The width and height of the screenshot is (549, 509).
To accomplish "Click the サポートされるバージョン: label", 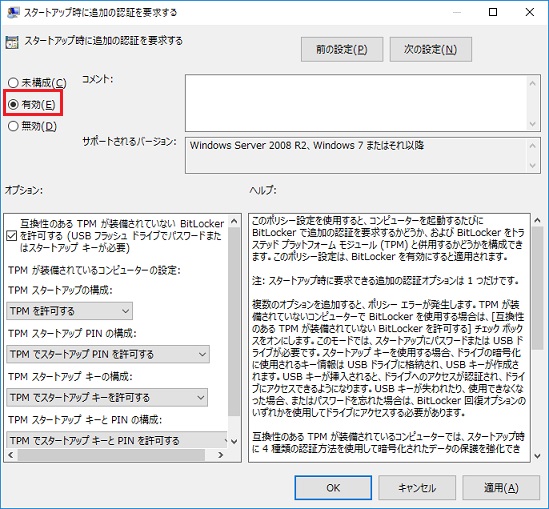I will 129,142.
